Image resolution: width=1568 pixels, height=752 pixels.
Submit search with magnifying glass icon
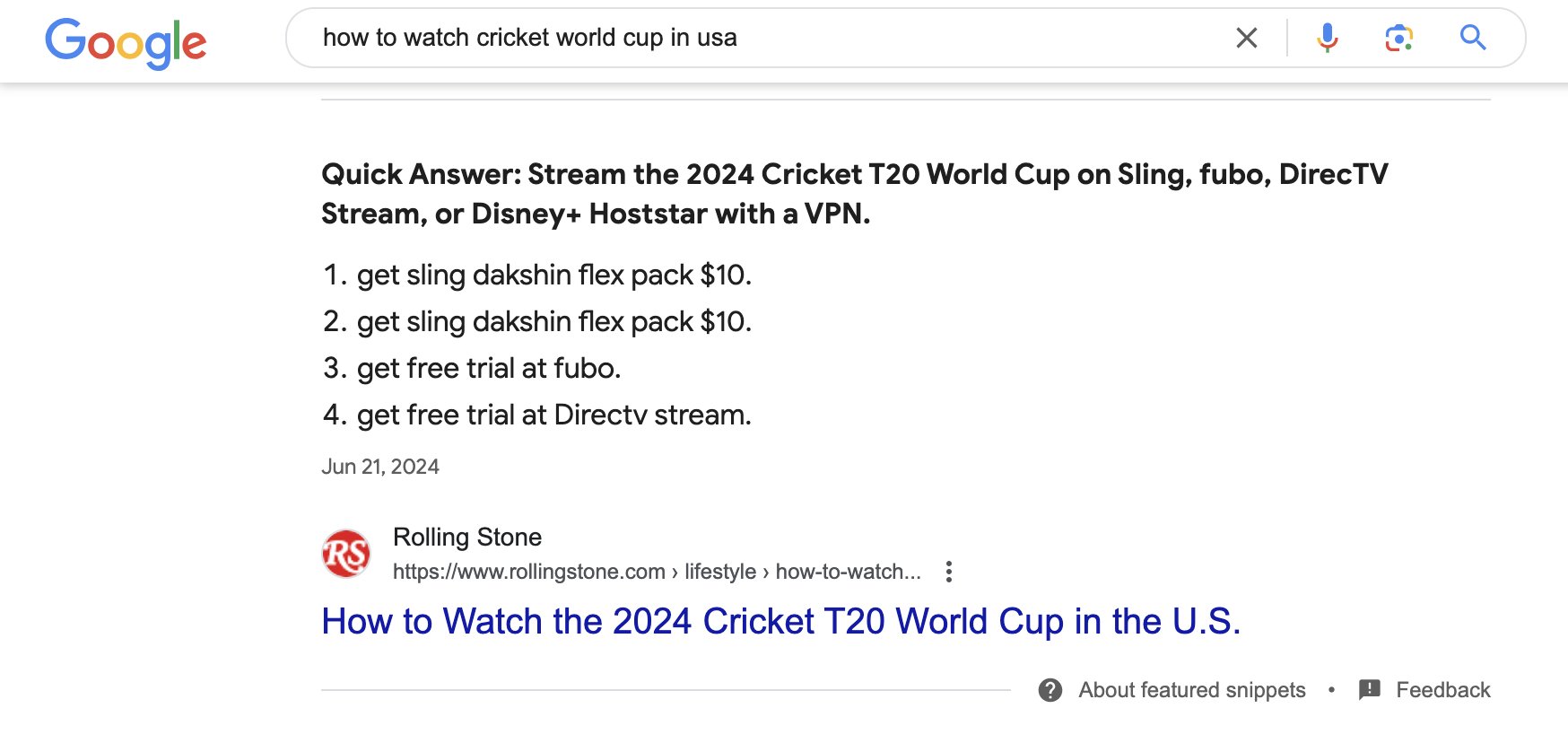(x=1472, y=38)
